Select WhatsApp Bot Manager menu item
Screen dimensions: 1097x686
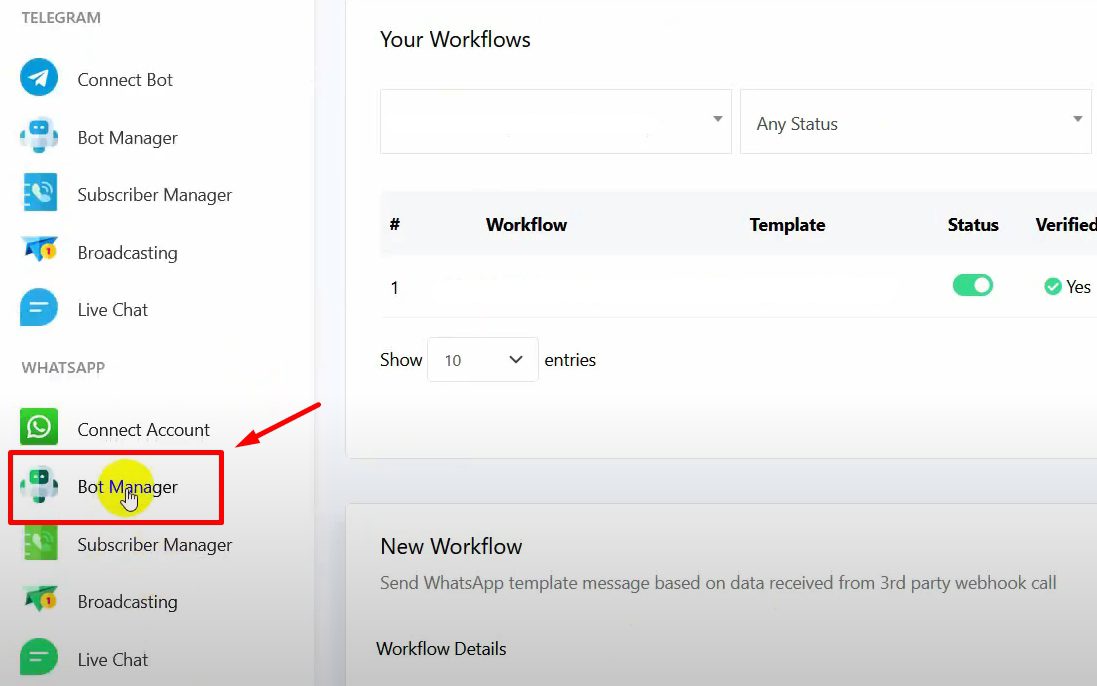128,487
